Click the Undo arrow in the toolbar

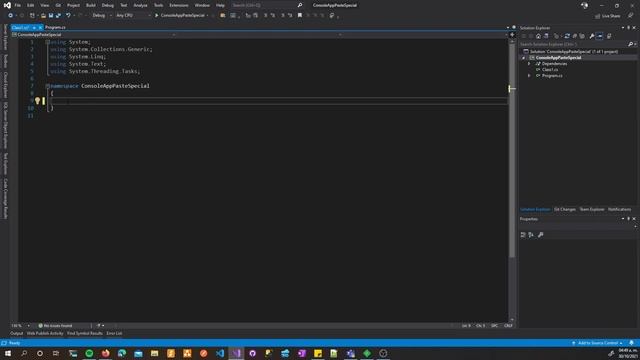click(x=68, y=16)
